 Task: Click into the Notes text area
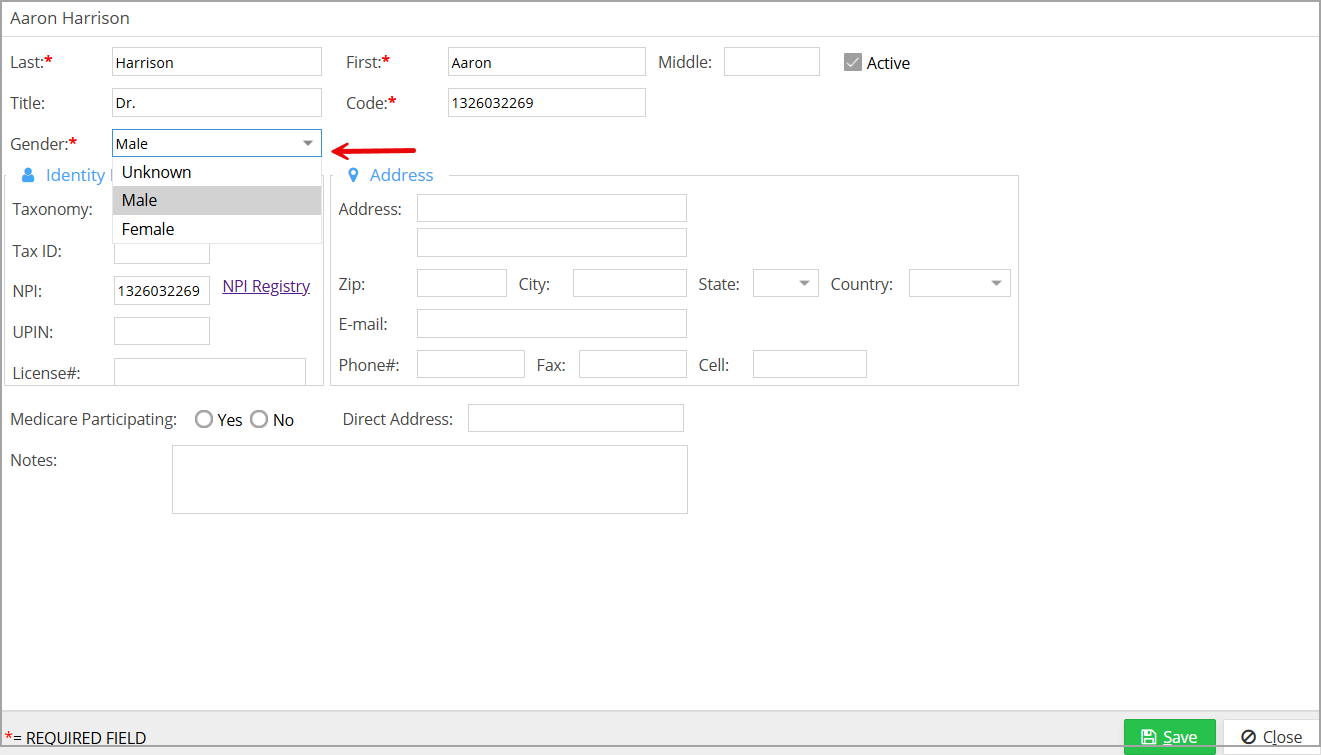[429, 479]
